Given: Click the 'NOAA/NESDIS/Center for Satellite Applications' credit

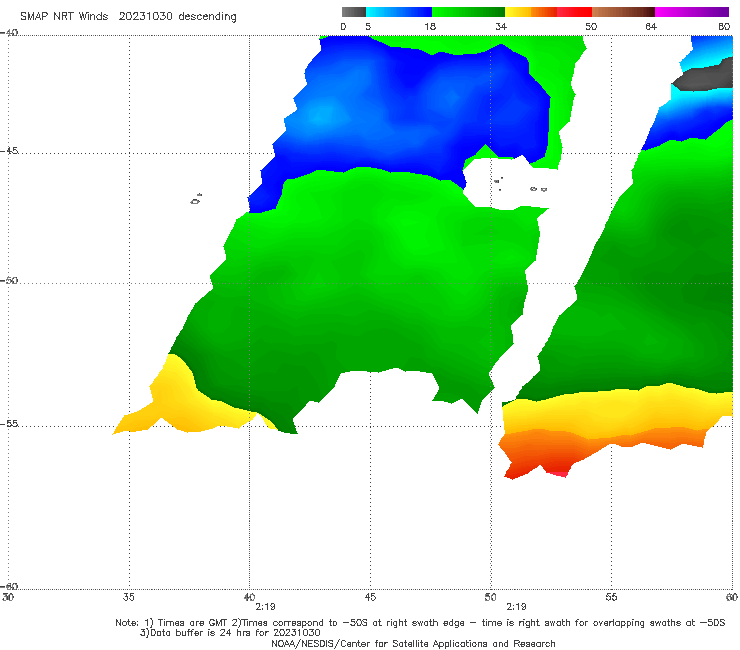Looking at the screenshot, I should coord(413,644).
